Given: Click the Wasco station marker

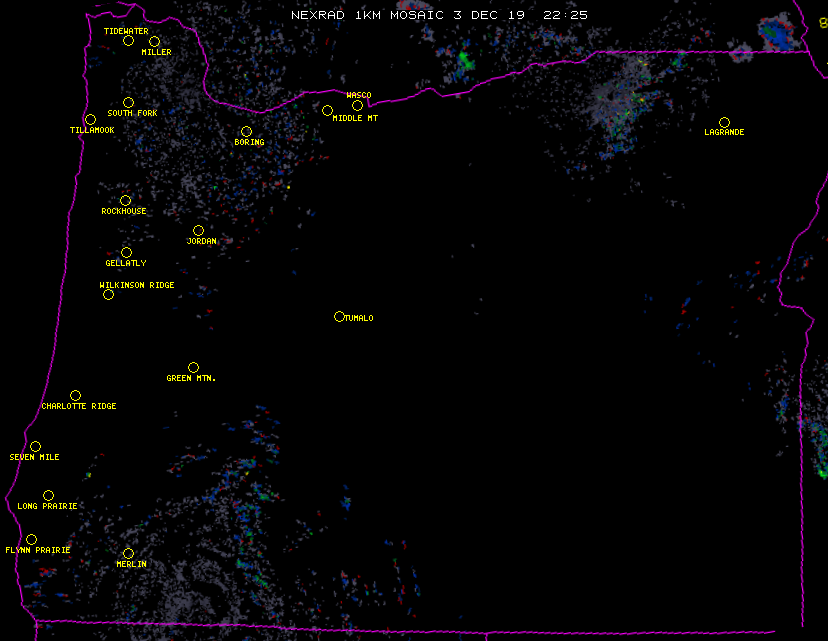Looking at the screenshot, I should point(357,106).
